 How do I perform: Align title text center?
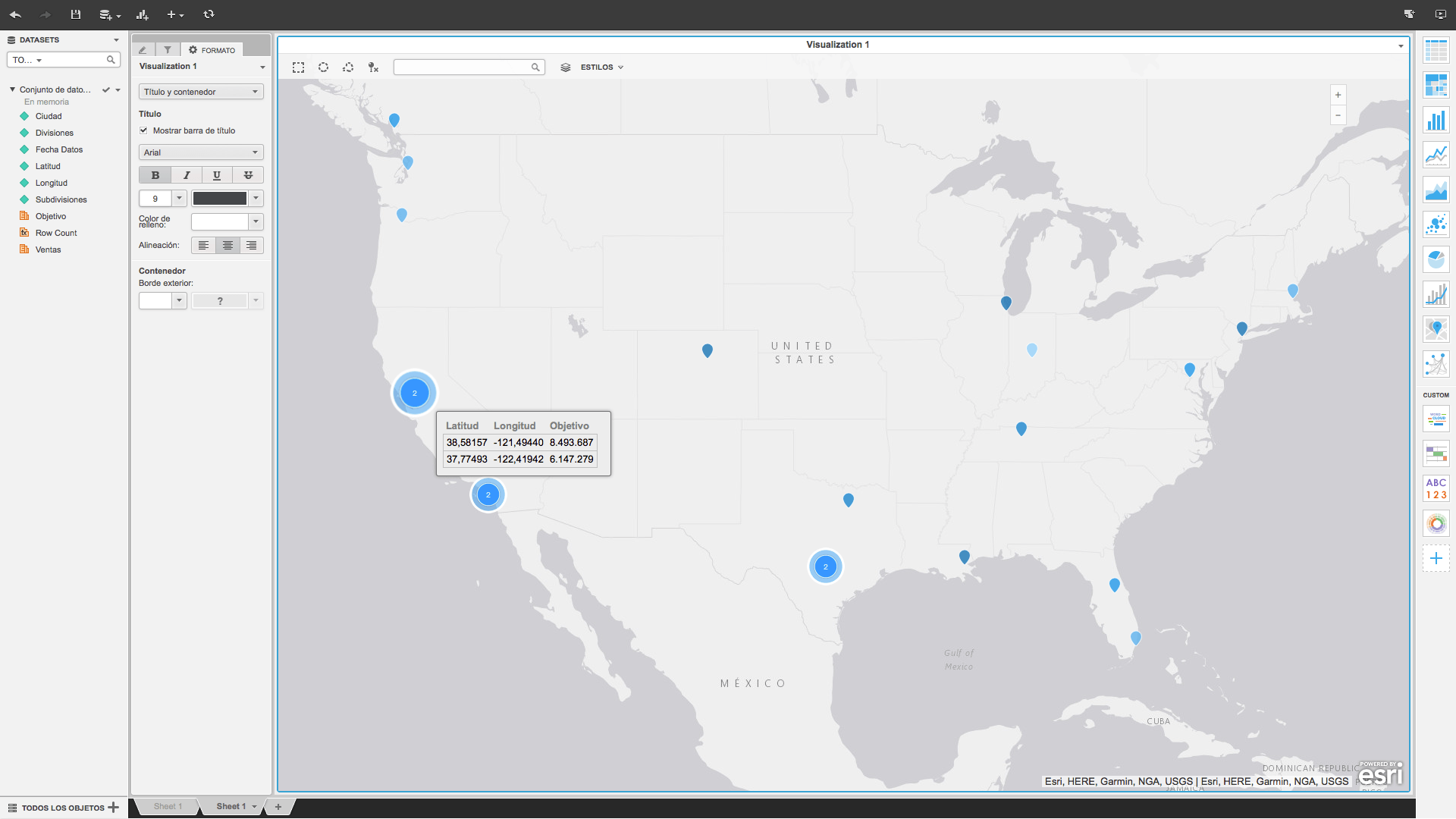click(x=227, y=246)
